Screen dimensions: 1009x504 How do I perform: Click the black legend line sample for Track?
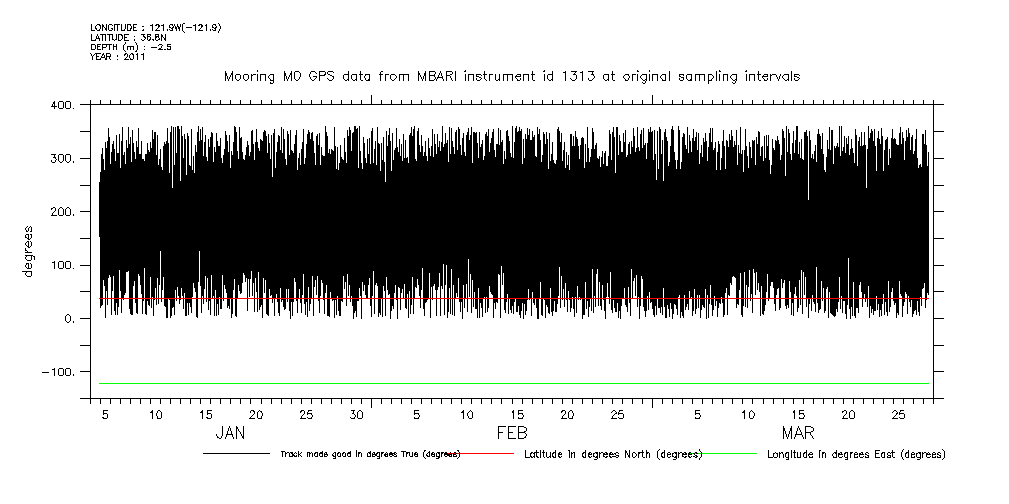click(x=236, y=454)
